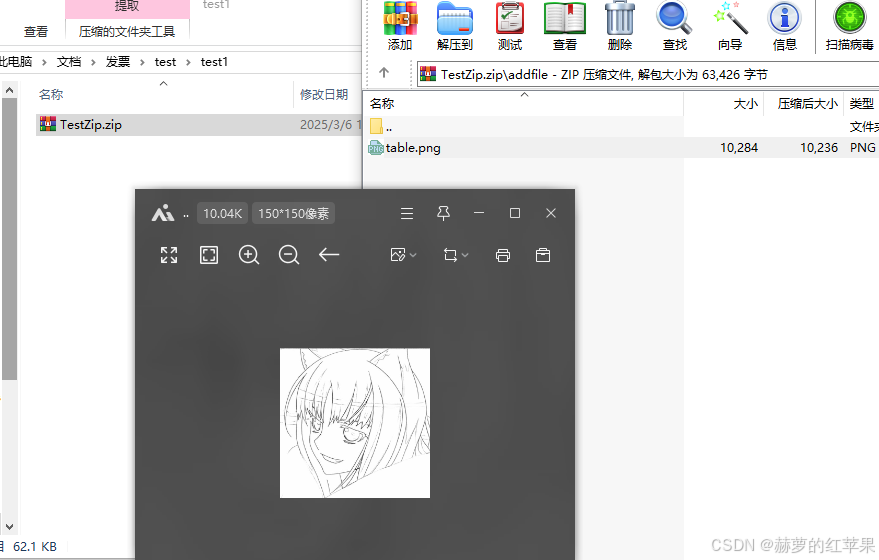Click fullscreen icon in image viewer
Screen dimensions: 879x560
tap(169, 255)
